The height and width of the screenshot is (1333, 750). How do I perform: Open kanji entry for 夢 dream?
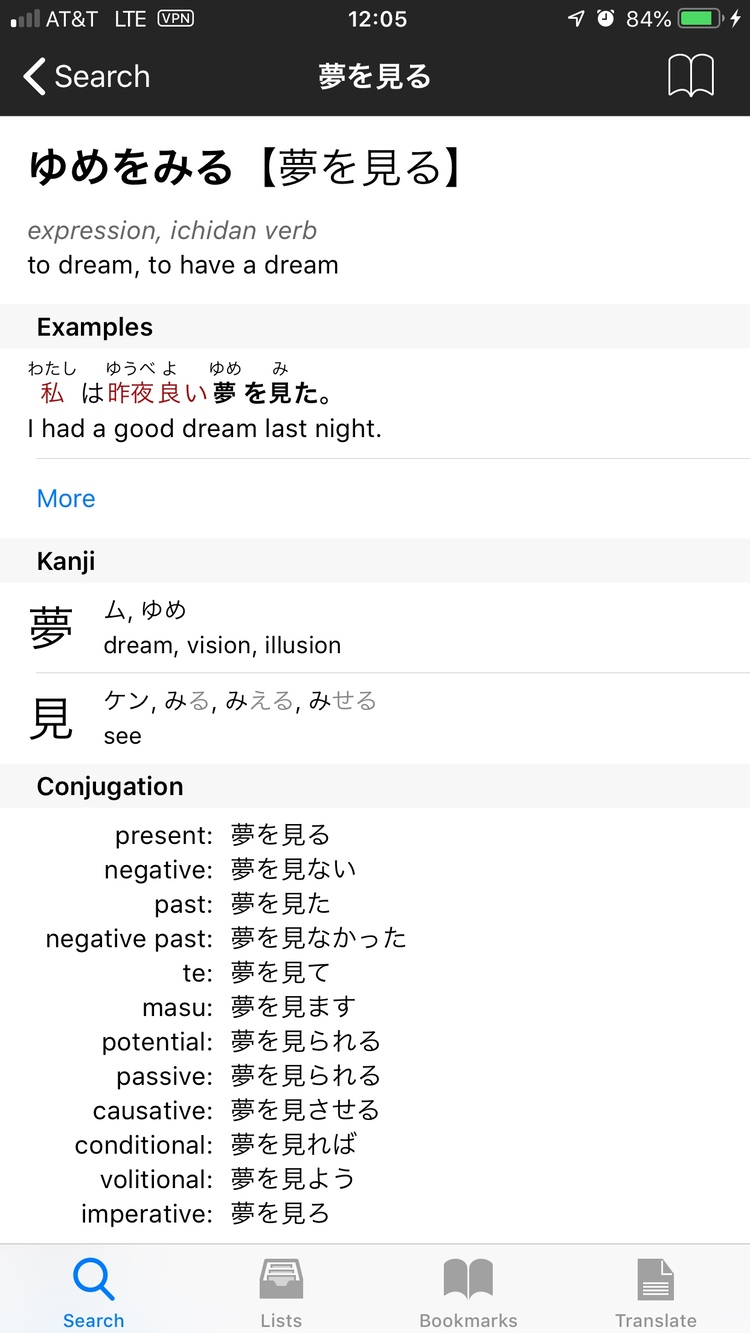click(52, 628)
